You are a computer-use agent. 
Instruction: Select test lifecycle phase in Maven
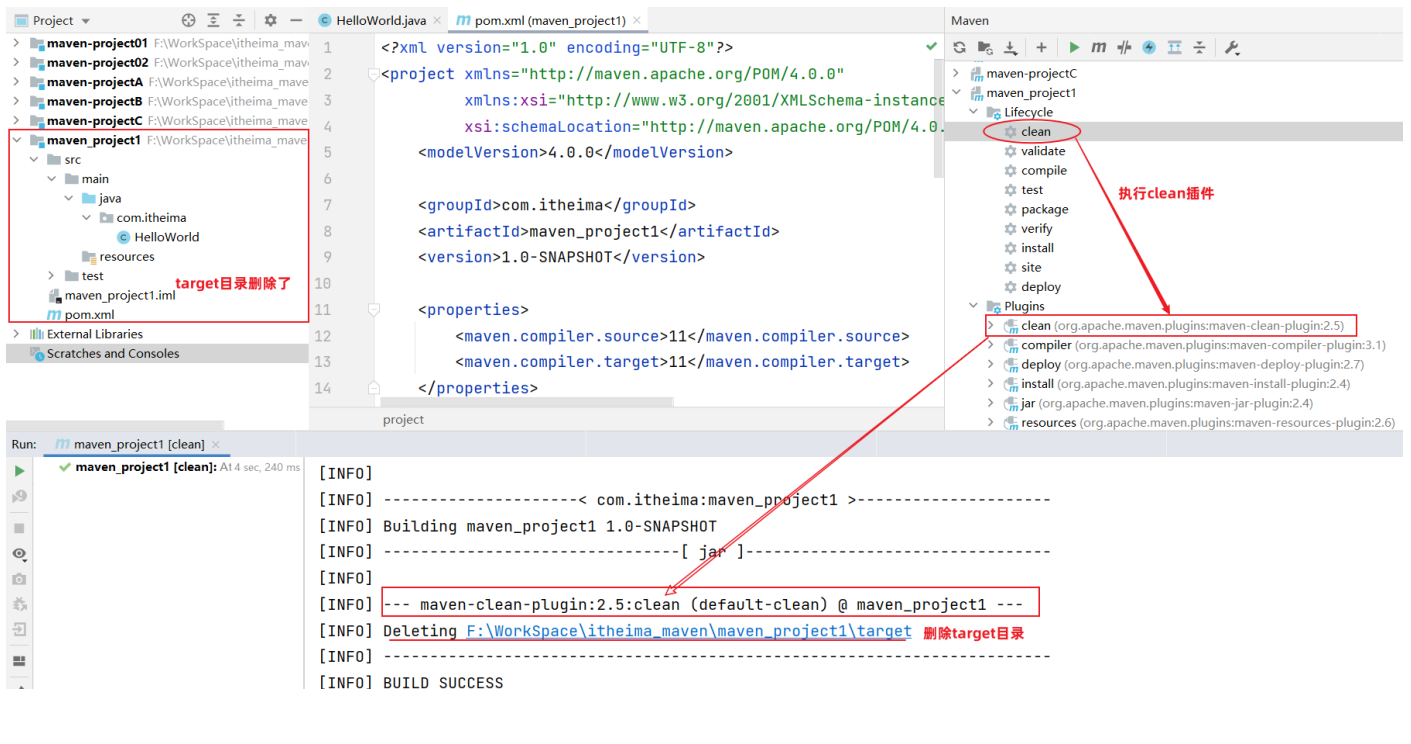1024,190
